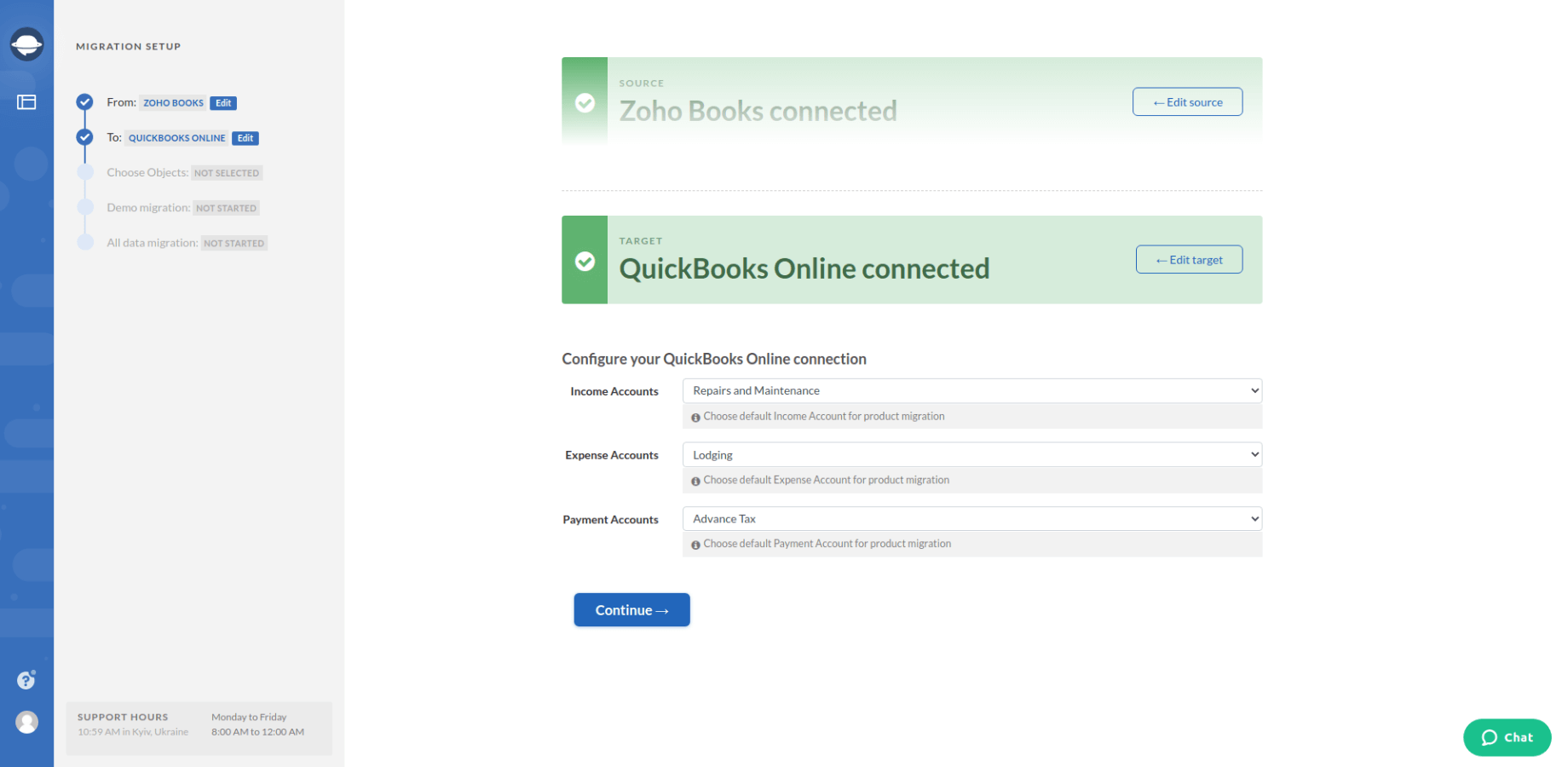This screenshot has height=767, width=1568.
Task: Click the Choose Objects step circle
Action: tap(84, 172)
